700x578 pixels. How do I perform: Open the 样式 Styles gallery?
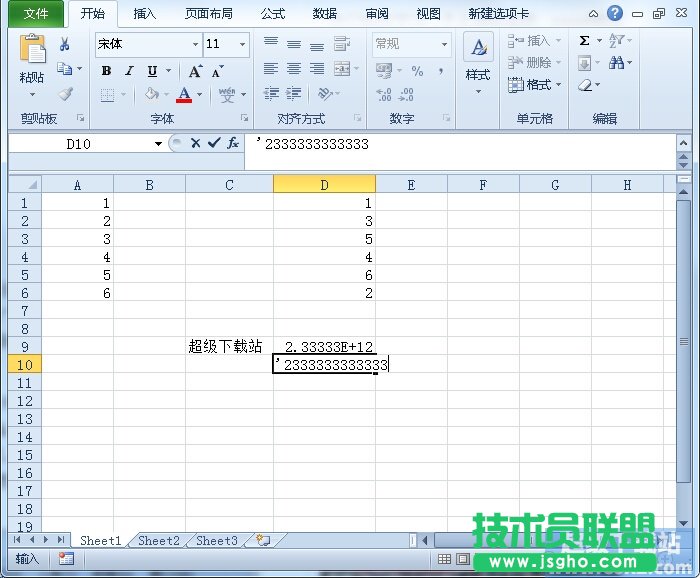(478, 63)
